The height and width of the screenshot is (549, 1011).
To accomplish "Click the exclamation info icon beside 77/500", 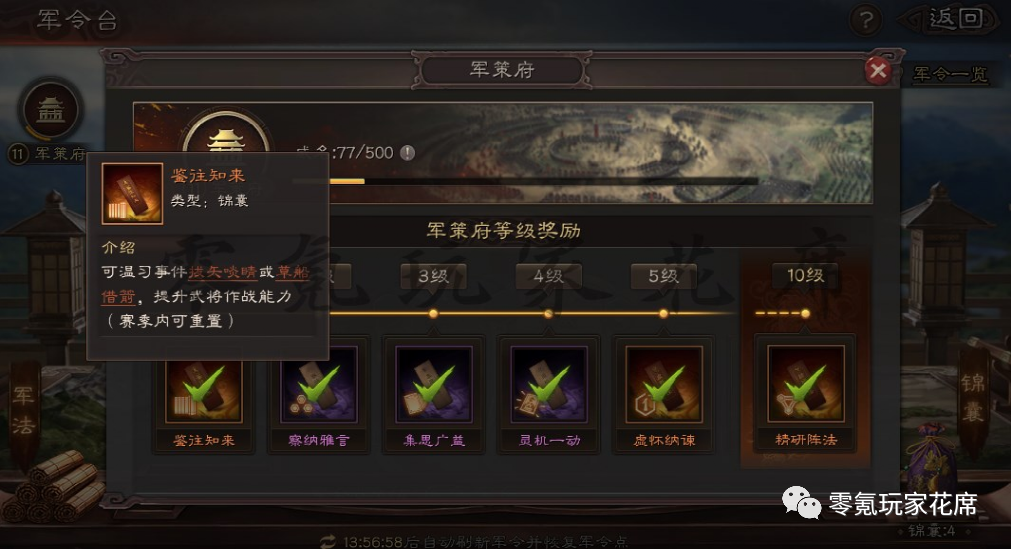I will (407, 153).
